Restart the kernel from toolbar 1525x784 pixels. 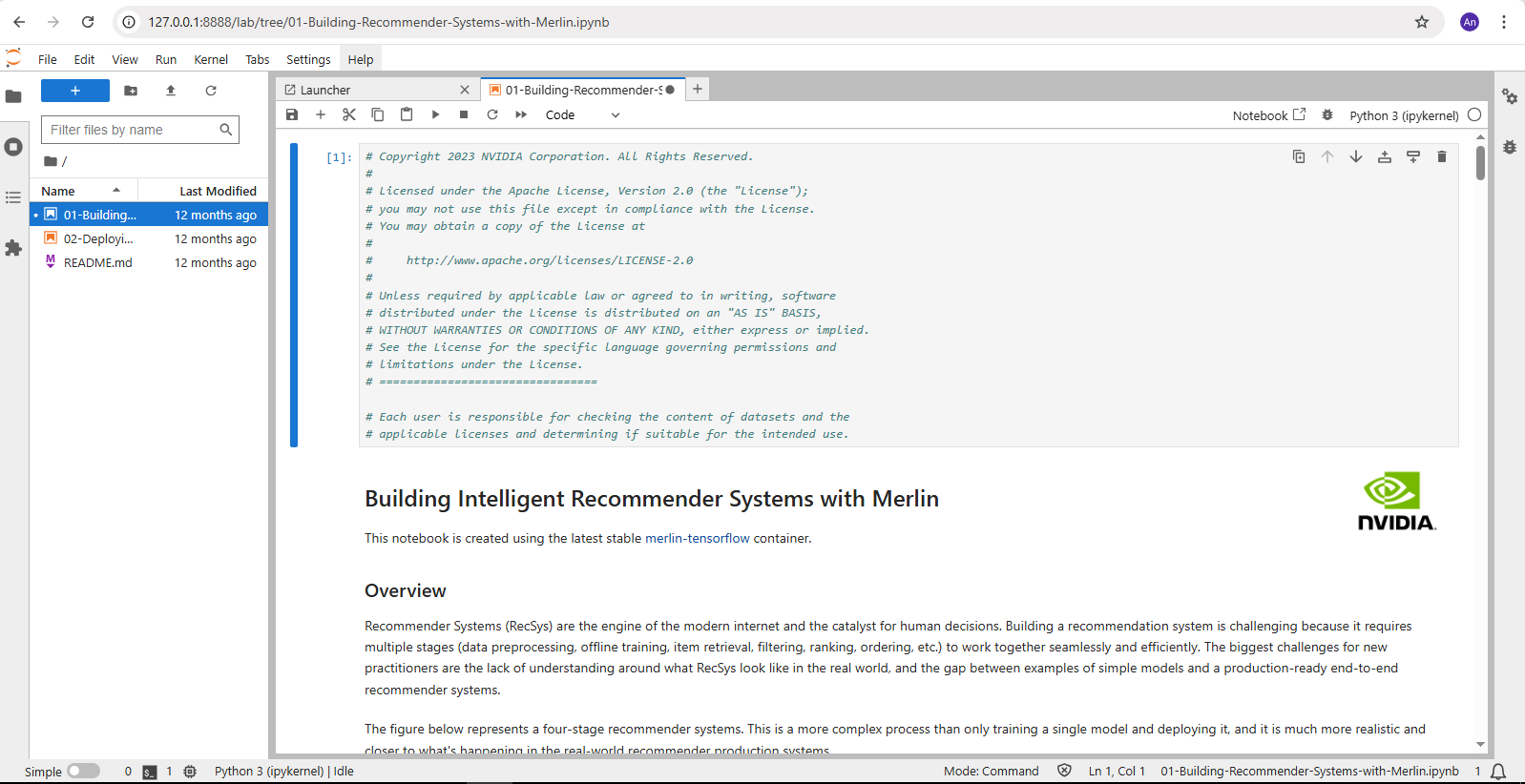pos(492,114)
